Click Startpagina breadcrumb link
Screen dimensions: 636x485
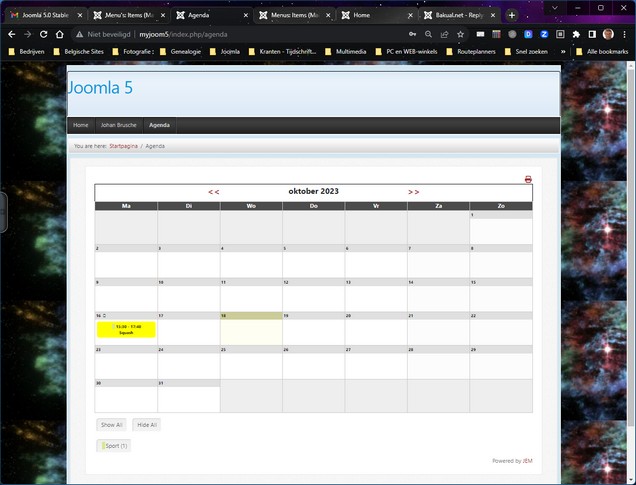[123, 146]
